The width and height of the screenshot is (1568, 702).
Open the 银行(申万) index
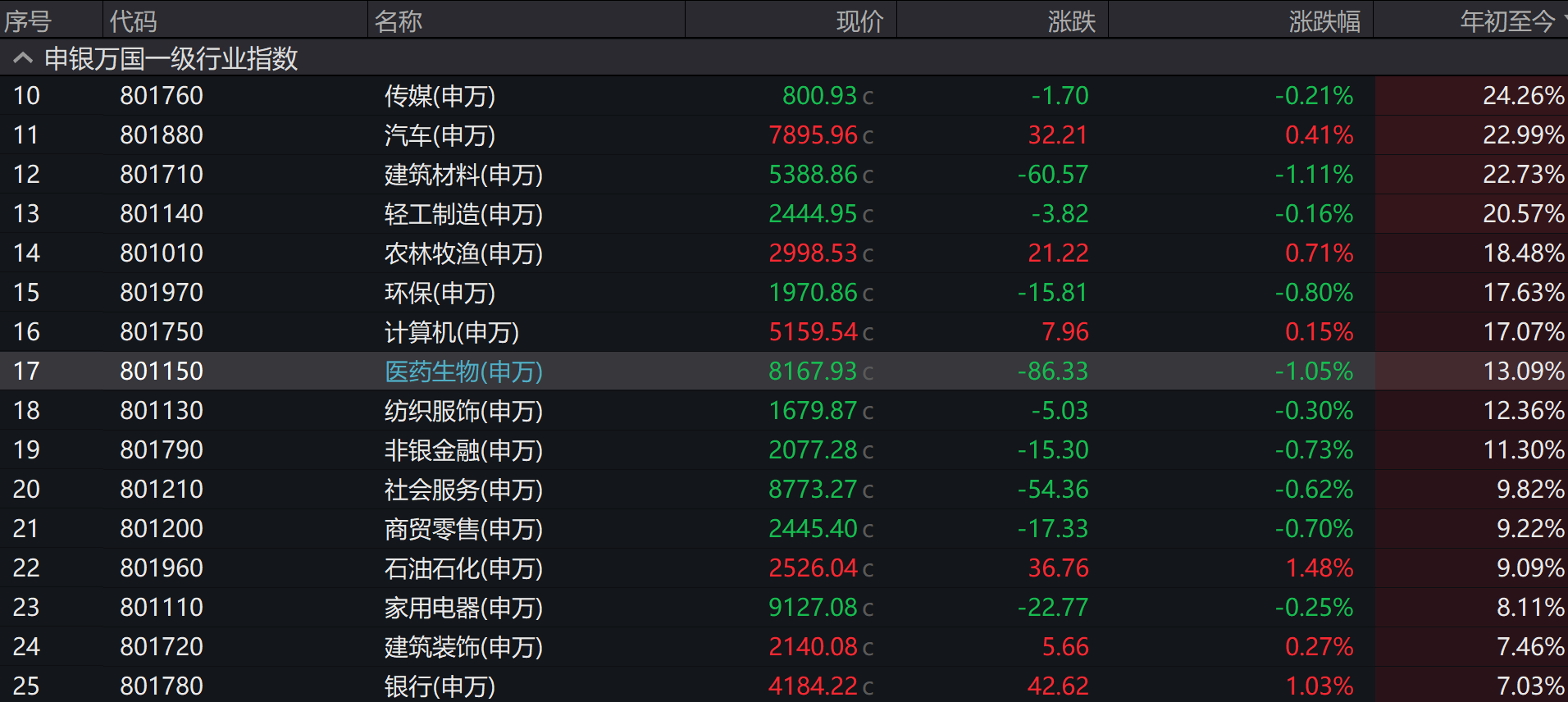coord(440,686)
